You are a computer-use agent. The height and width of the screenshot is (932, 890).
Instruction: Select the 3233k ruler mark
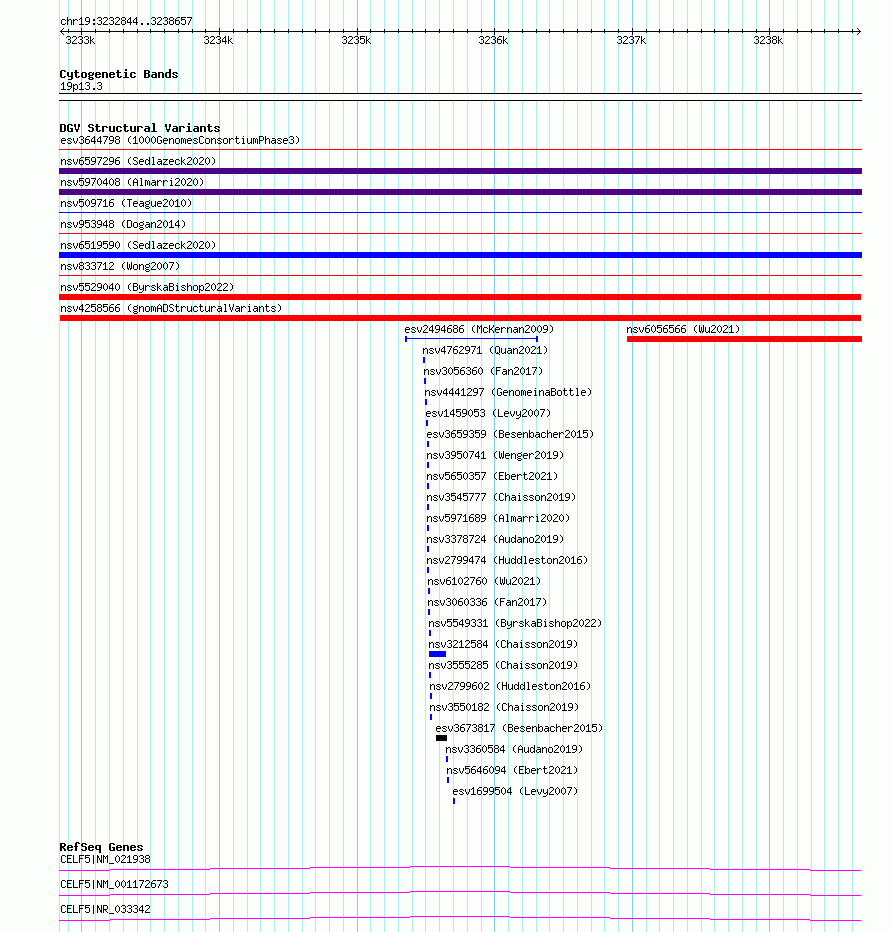80,40
